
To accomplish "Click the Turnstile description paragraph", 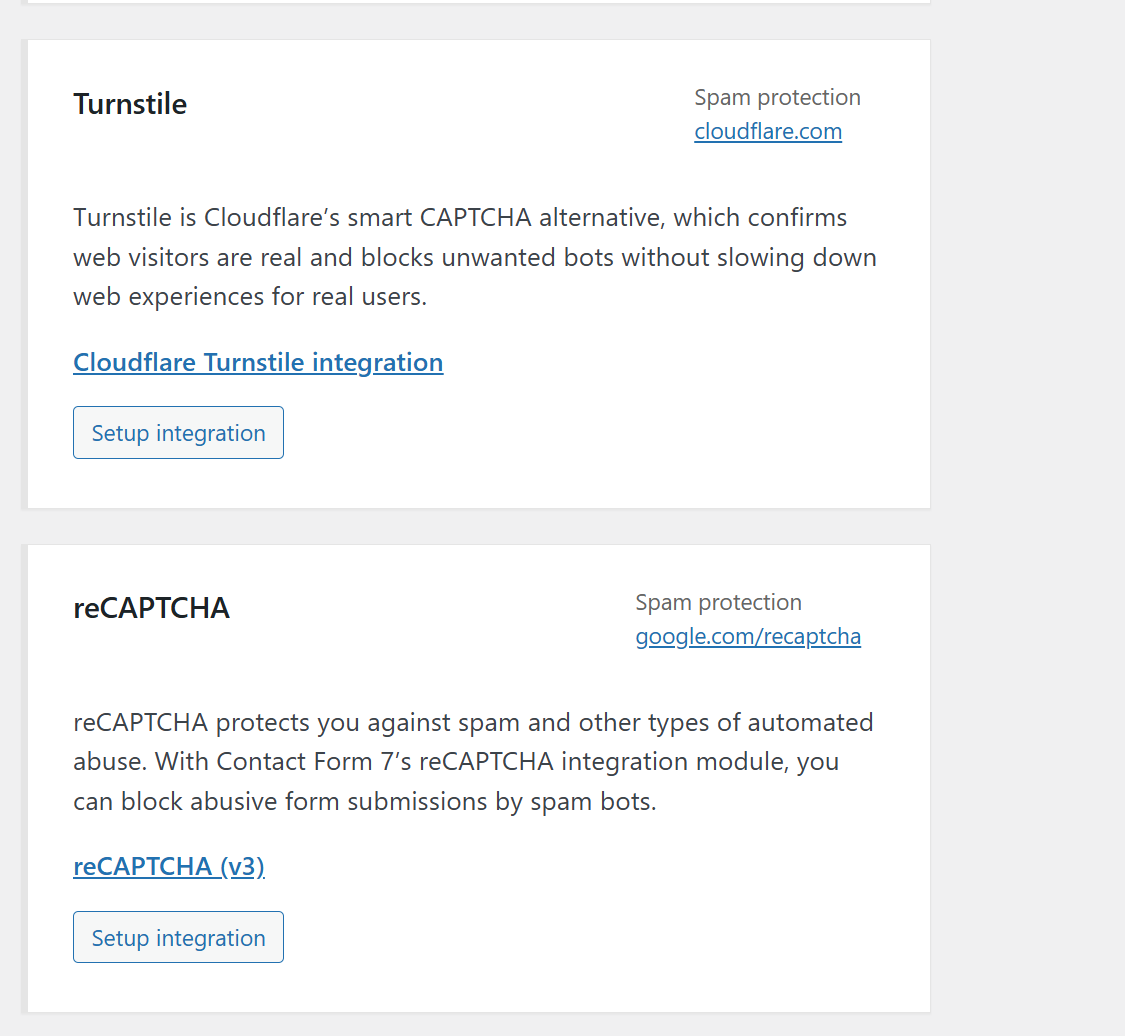I will click(x=474, y=258).
